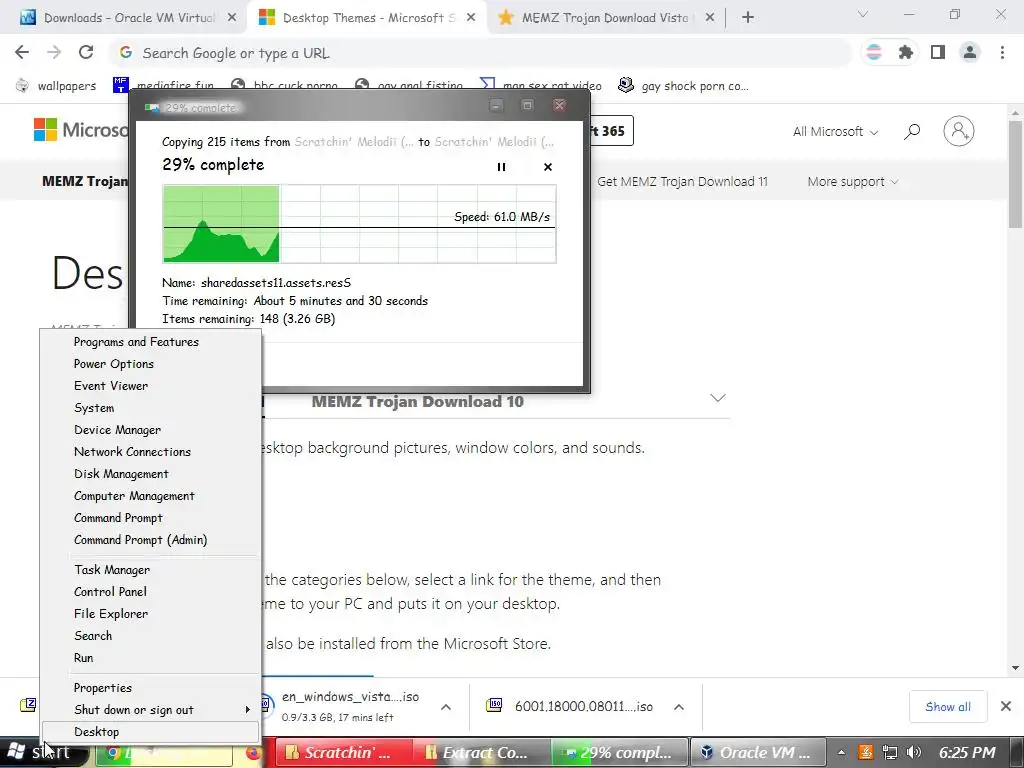Open the Microsoft site search magnifier
Image resolution: width=1024 pixels, height=768 pixels.
click(x=912, y=132)
